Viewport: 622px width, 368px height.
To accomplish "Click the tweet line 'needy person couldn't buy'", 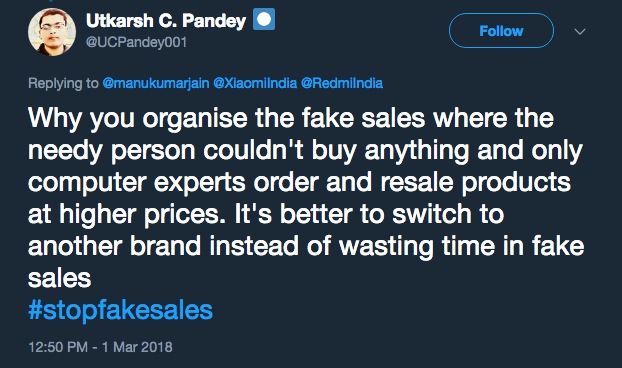I will point(192,151).
